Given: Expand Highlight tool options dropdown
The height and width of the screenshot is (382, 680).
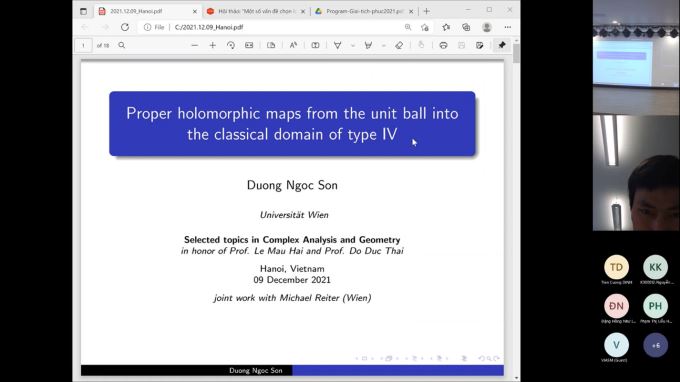Looking at the screenshot, I should pyautogui.click(x=383, y=45).
